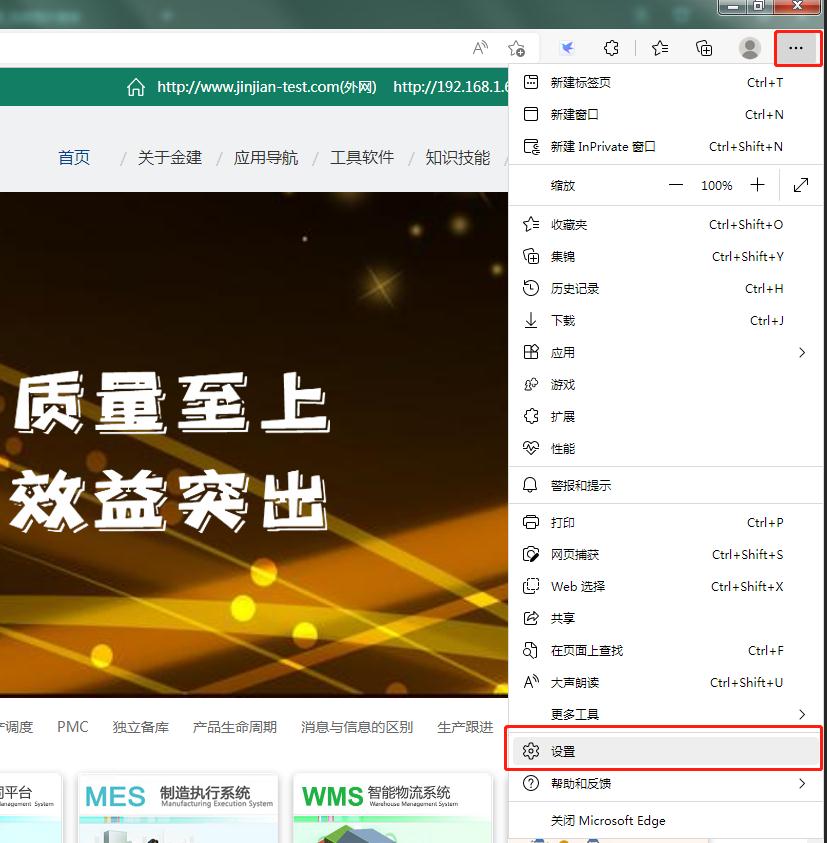Select 在页面上查找 menu entry
827x843 pixels.
(665, 651)
